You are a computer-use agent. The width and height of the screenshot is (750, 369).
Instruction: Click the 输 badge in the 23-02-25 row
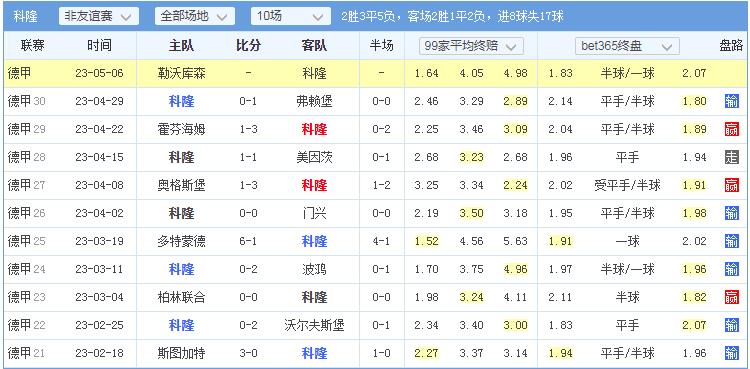tap(731, 325)
